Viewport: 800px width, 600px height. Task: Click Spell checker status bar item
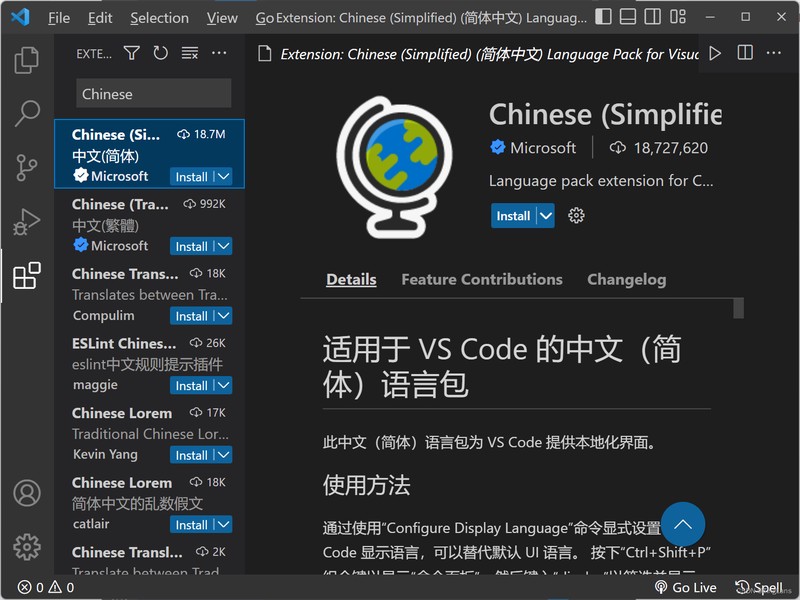pos(759,588)
